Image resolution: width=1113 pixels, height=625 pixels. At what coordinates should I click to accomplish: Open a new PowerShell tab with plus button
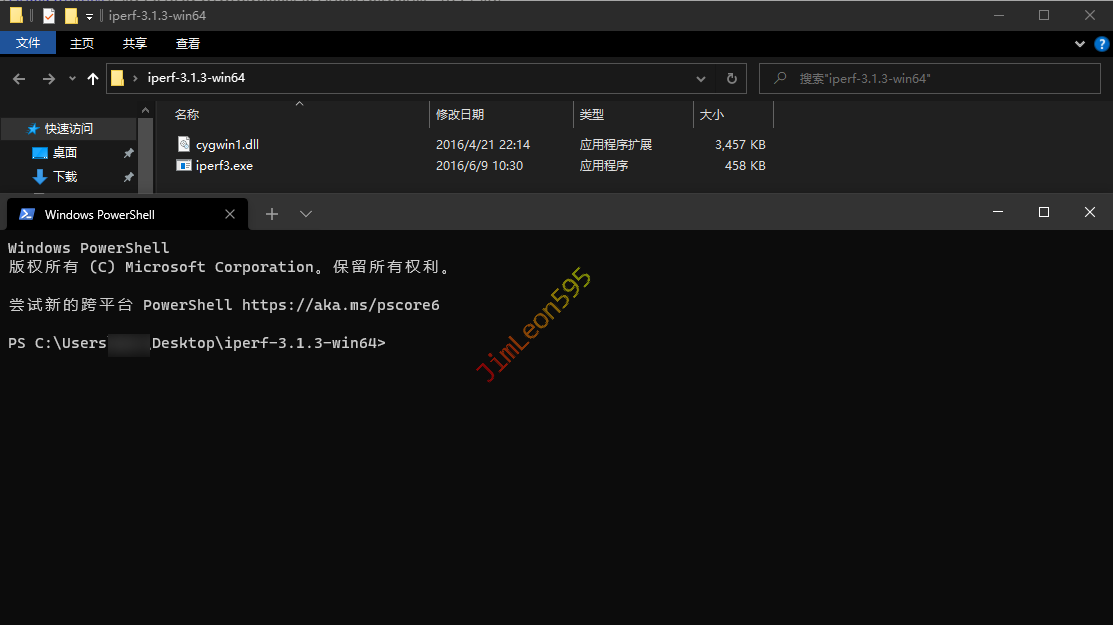pos(271,214)
